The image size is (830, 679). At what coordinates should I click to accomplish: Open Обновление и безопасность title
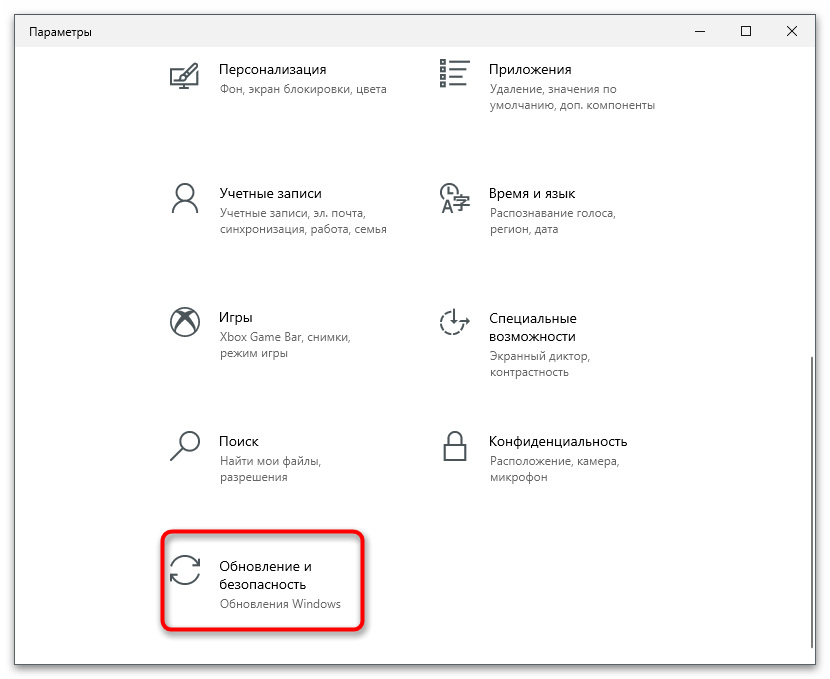point(265,575)
